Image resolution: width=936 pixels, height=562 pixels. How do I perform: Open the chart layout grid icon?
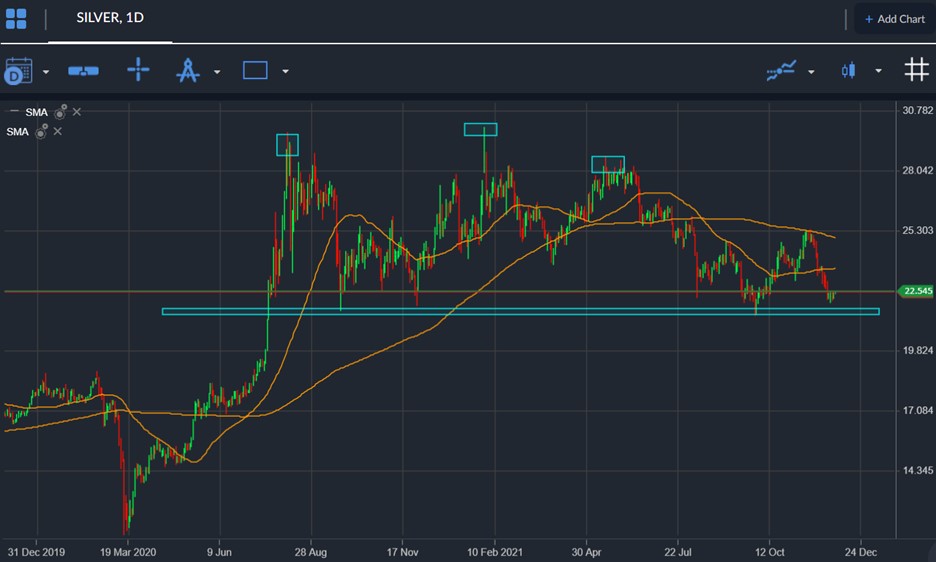click(x=16, y=19)
